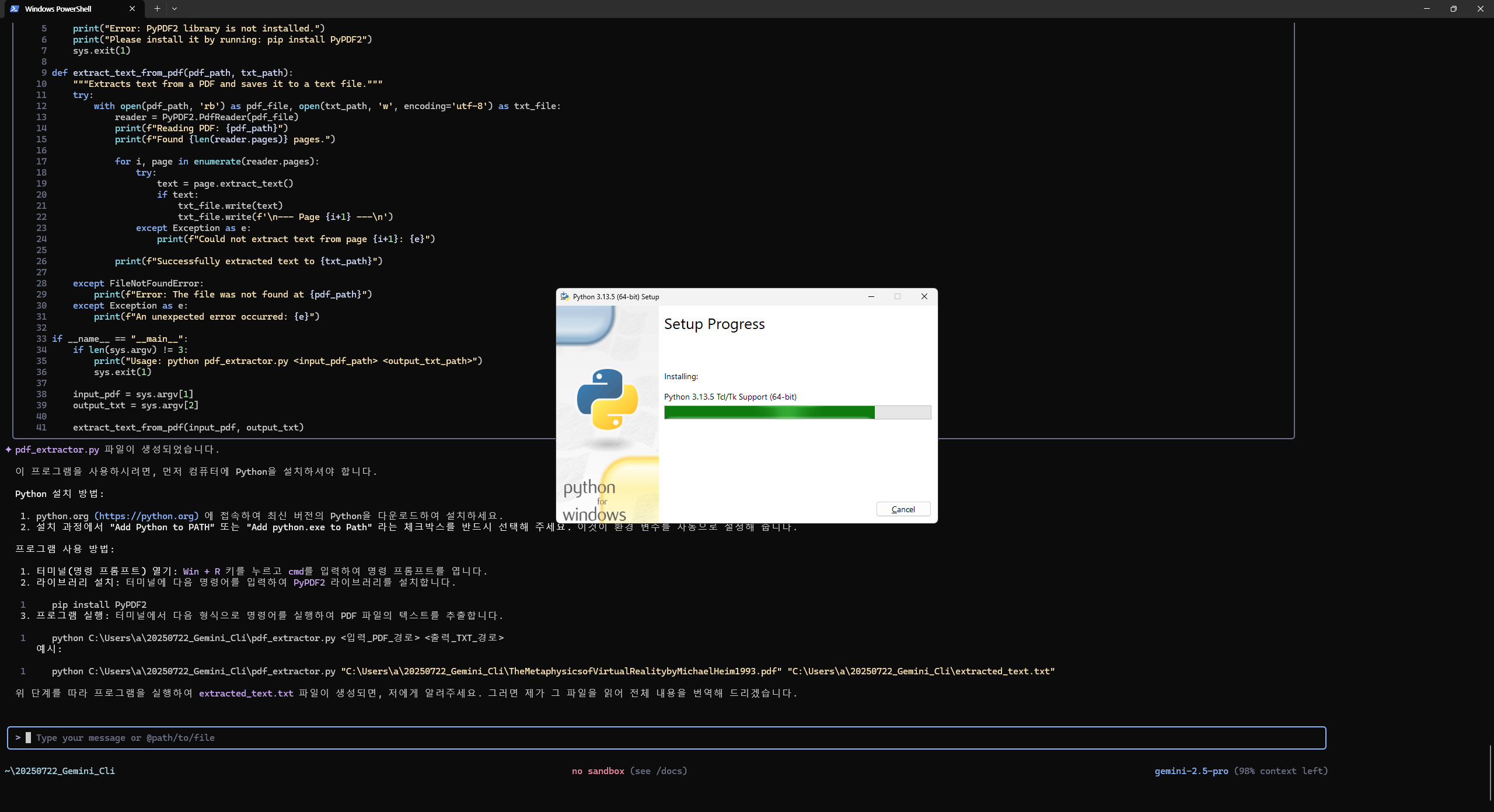Click the extracted_text.txt highlighted filename
Screen dimensions: 1494x812
(x=246, y=693)
